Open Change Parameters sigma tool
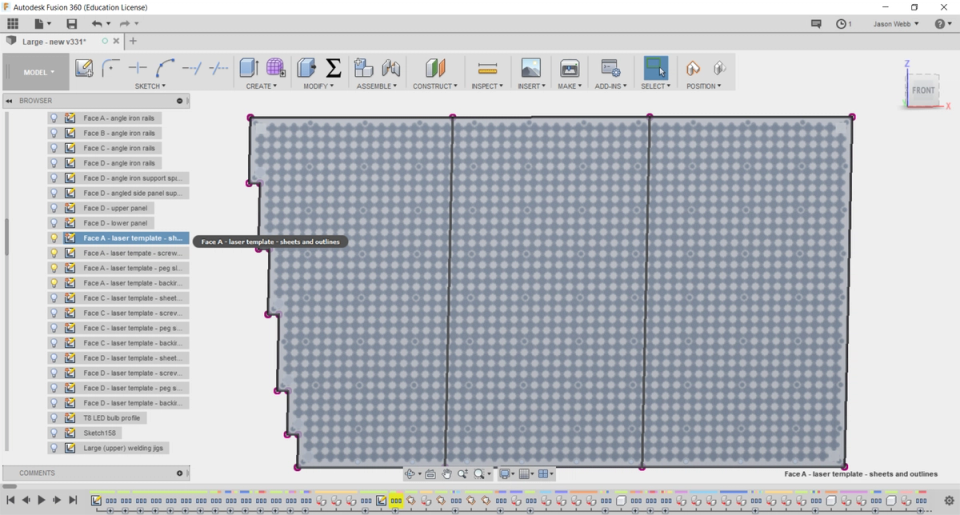The image size is (960, 515). [x=333, y=68]
